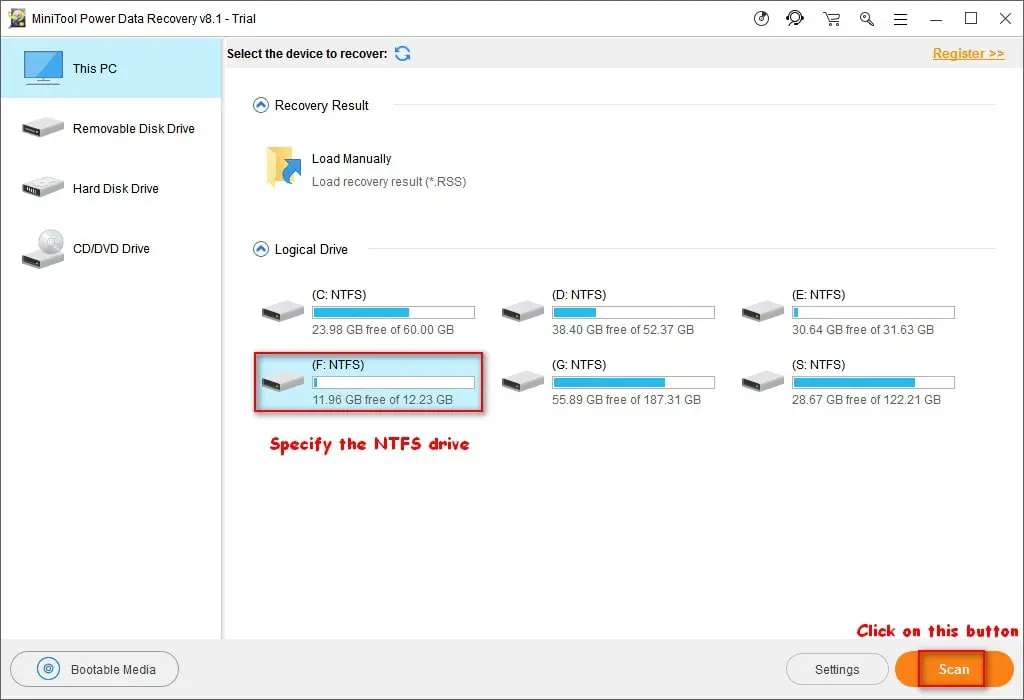This screenshot has width=1024, height=700.
Task: Select the E: NTFS drive icon
Action: (763, 311)
